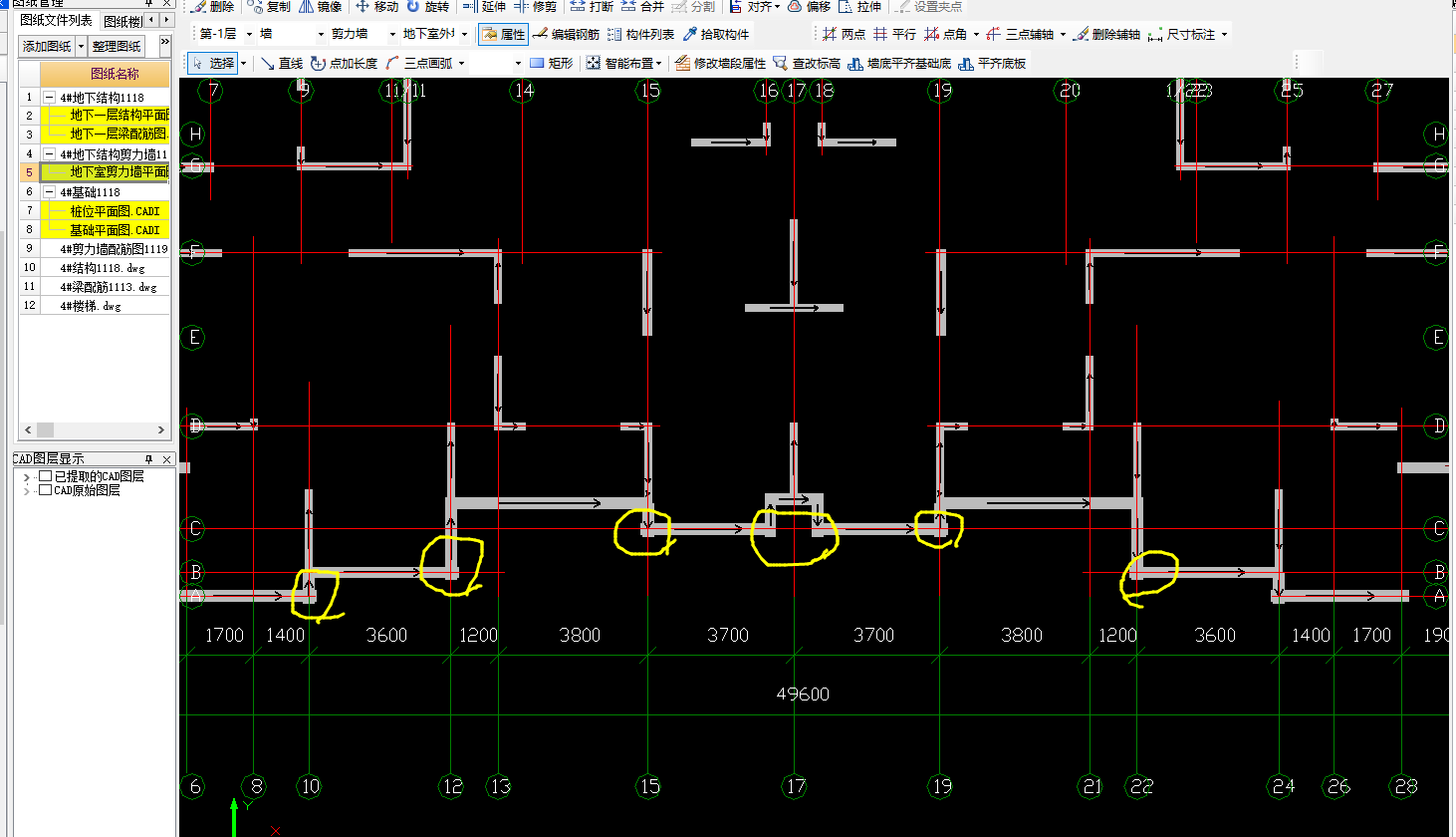Click the drawing list horizontal scrollbar
This screenshot has height=837, width=1456.
click(x=94, y=430)
